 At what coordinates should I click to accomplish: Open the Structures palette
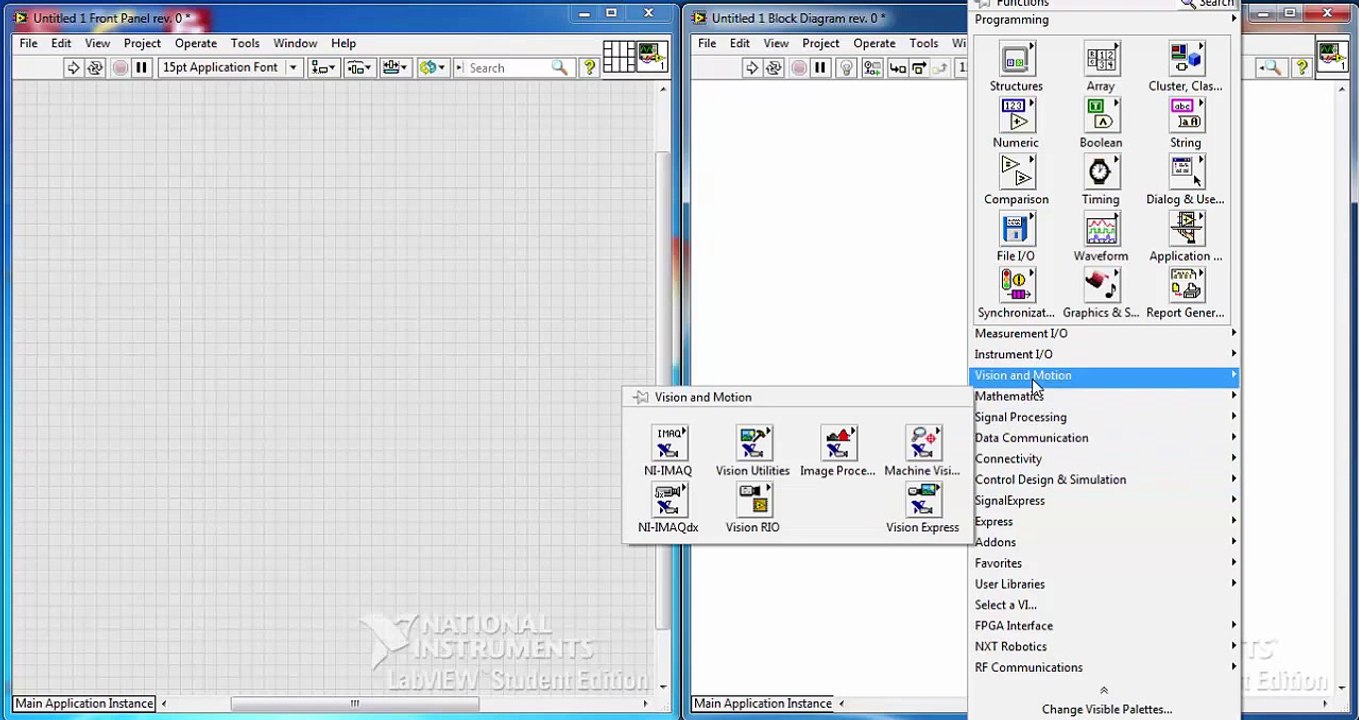coord(1016,59)
